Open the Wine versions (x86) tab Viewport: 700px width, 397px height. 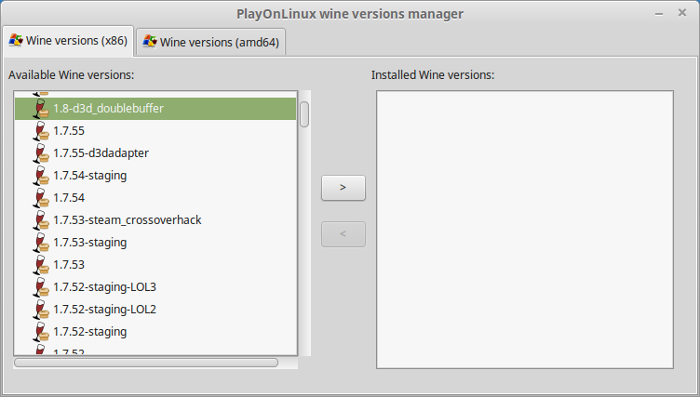[68, 41]
